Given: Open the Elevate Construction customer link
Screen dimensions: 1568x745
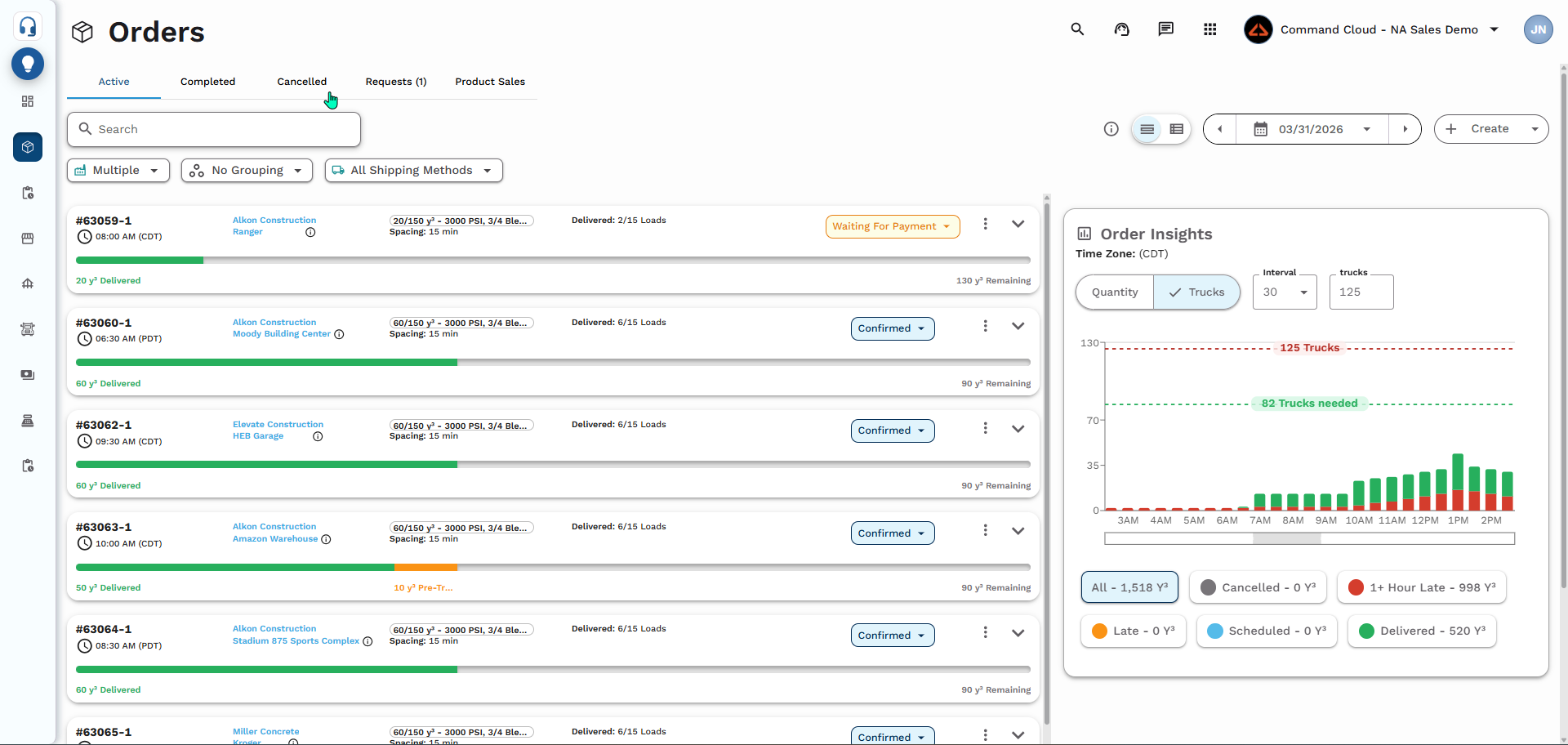Looking at the screenshot, I should (278, 425).
